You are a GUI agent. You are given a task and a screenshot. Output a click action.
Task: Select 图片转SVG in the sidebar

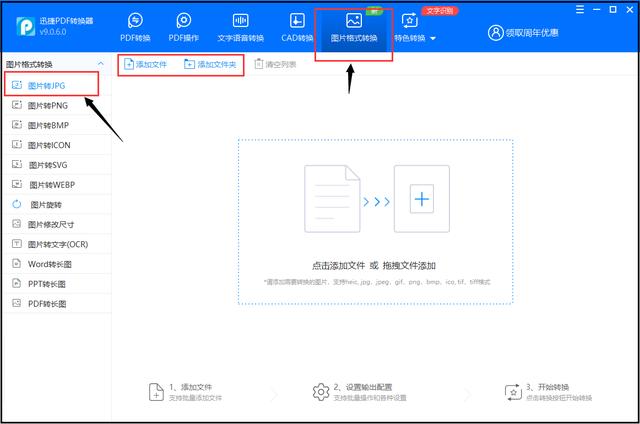[x=56, y=164]
